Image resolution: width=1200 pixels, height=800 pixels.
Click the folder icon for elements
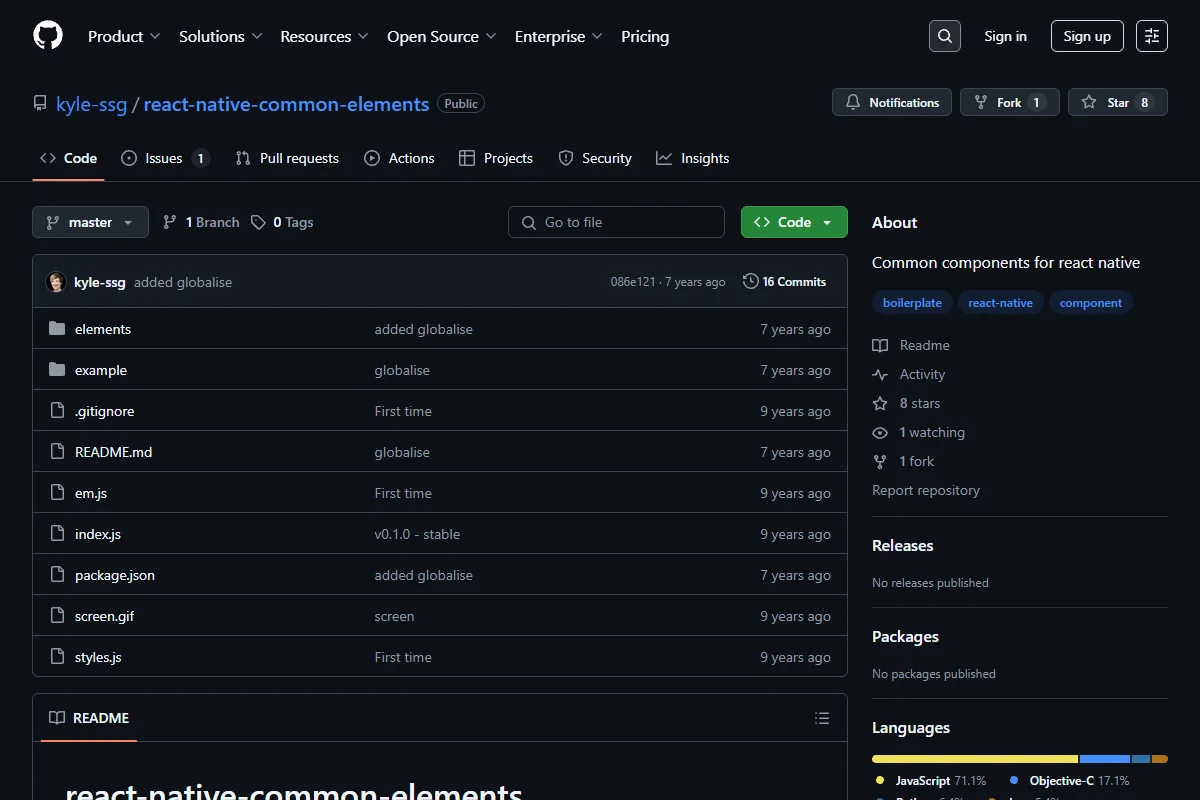tap(57, 329)
